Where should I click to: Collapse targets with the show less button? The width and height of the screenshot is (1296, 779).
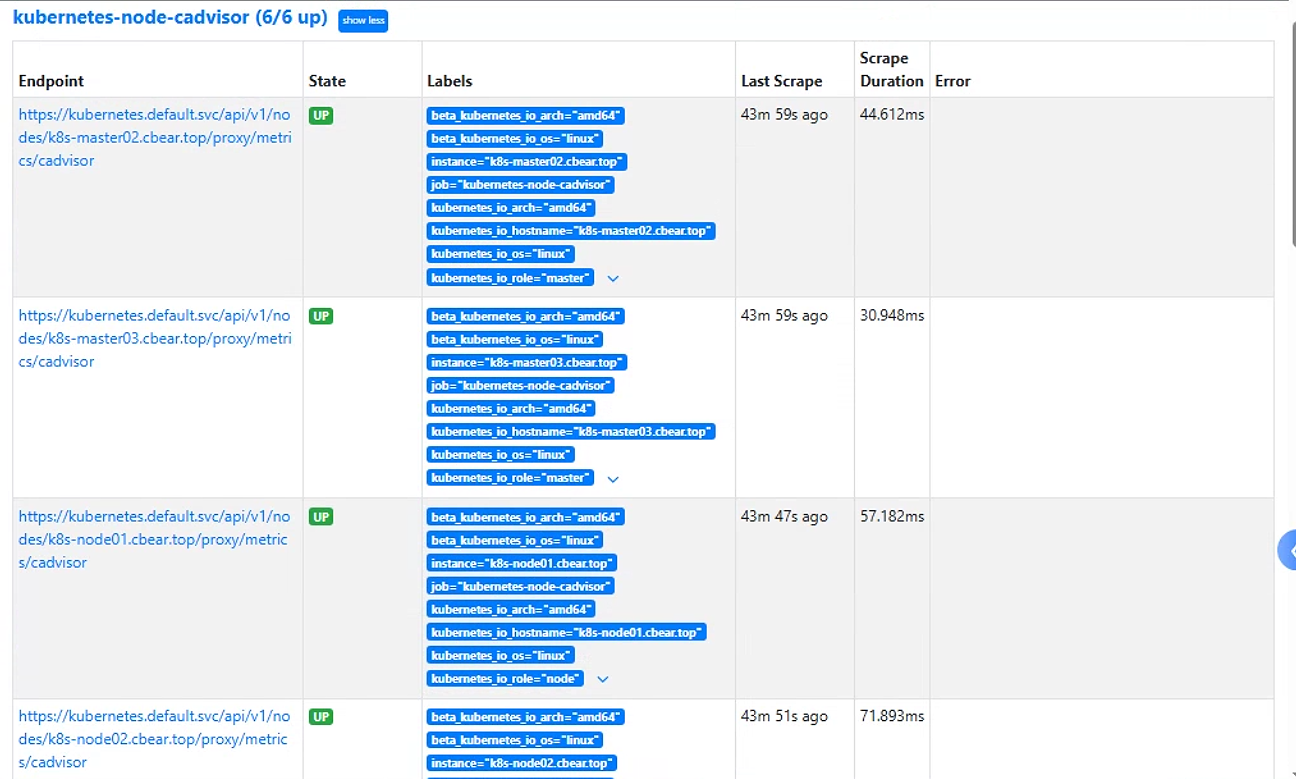[363, 20]
